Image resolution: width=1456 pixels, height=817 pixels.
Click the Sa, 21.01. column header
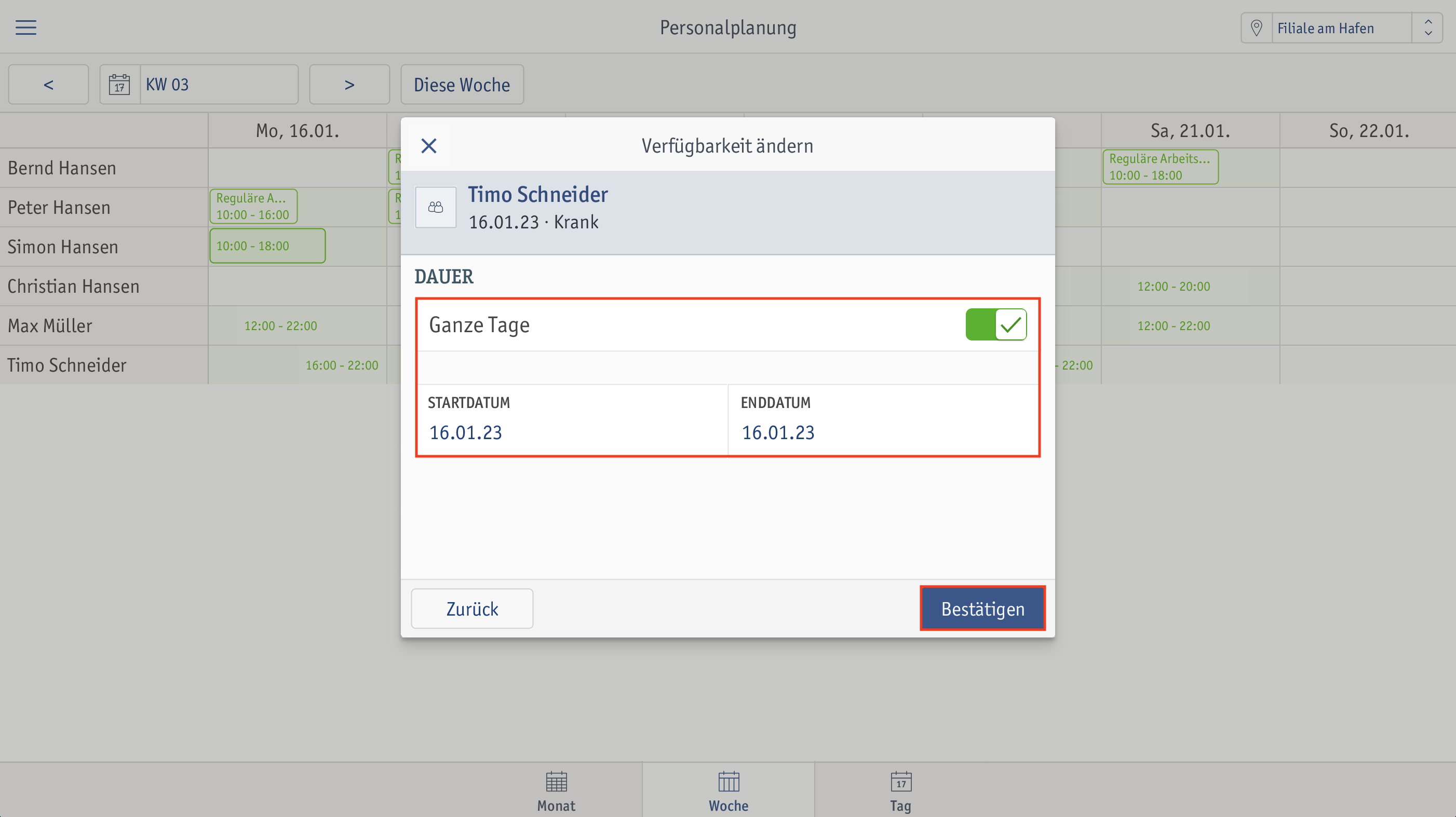click(x=1190, y=130)
